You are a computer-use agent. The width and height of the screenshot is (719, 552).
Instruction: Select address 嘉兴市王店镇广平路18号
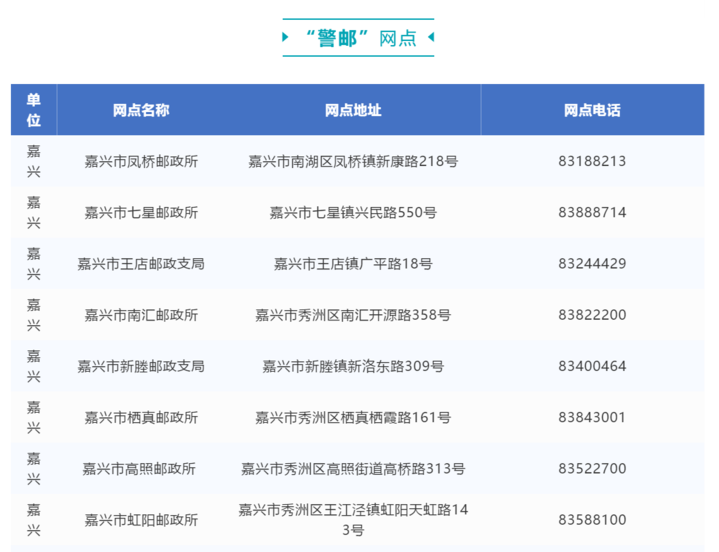tap(353, 264)
